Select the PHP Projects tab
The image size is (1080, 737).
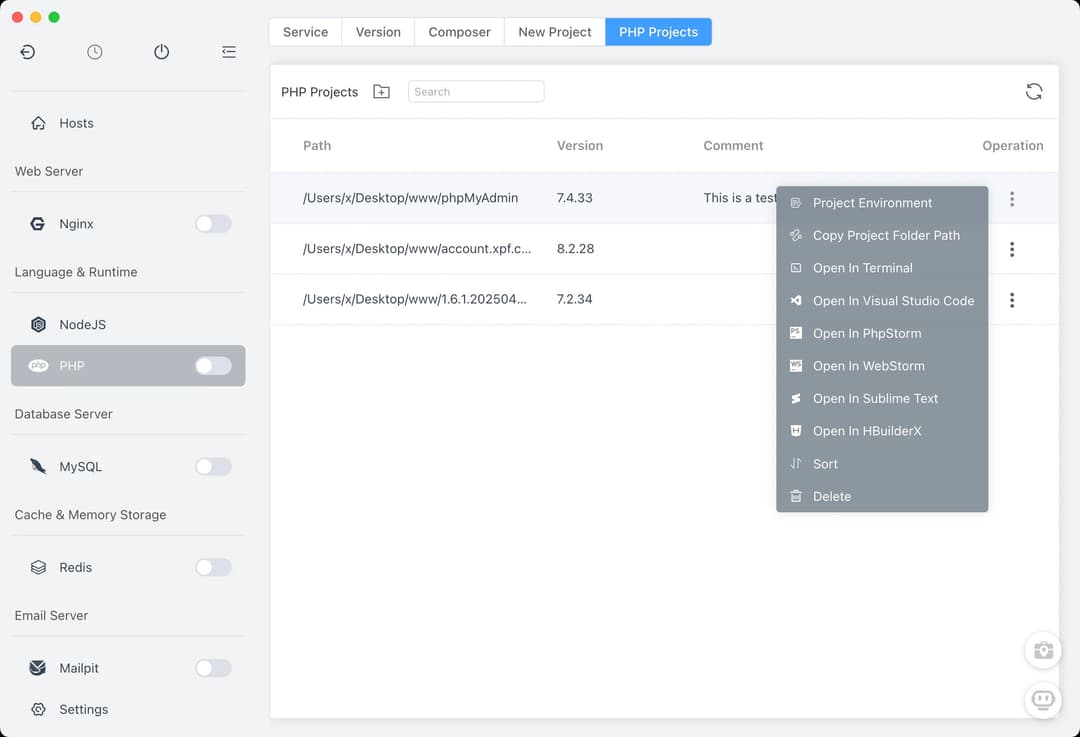point(658,32)
